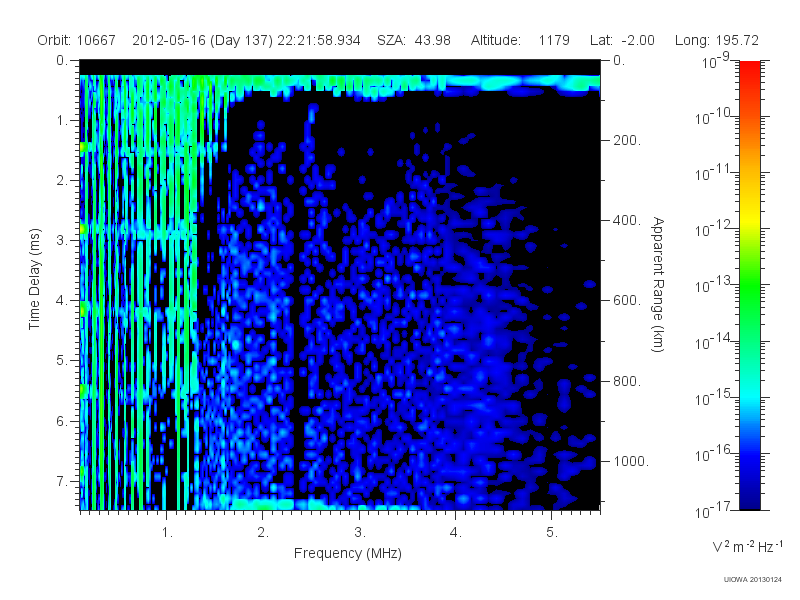Click the Lat: -2.00 label
The image size is (800, 600).
click(622, 40)
